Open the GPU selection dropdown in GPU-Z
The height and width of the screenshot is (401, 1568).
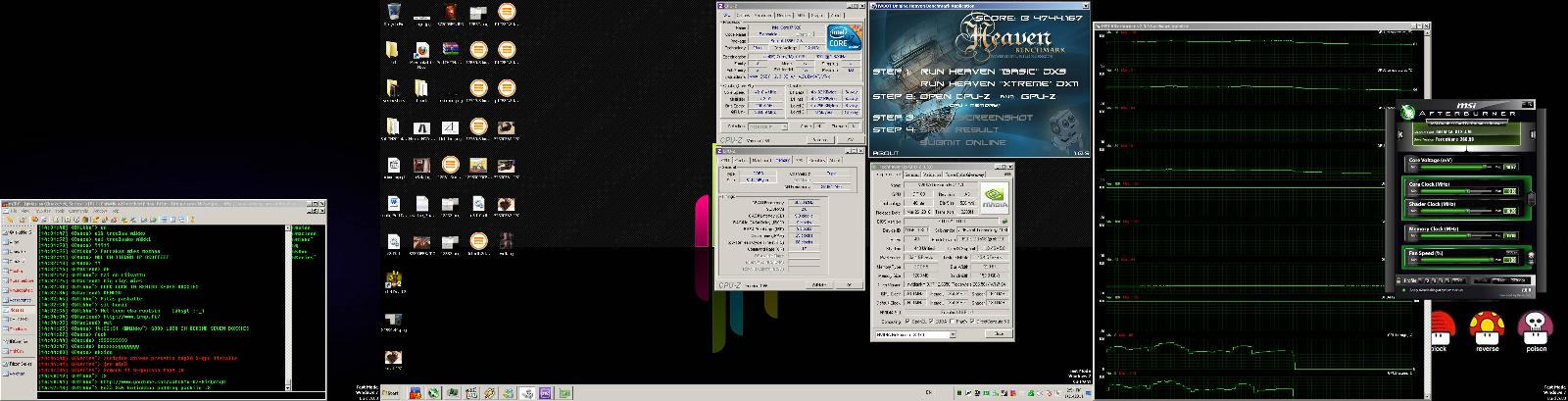(915, 332)
